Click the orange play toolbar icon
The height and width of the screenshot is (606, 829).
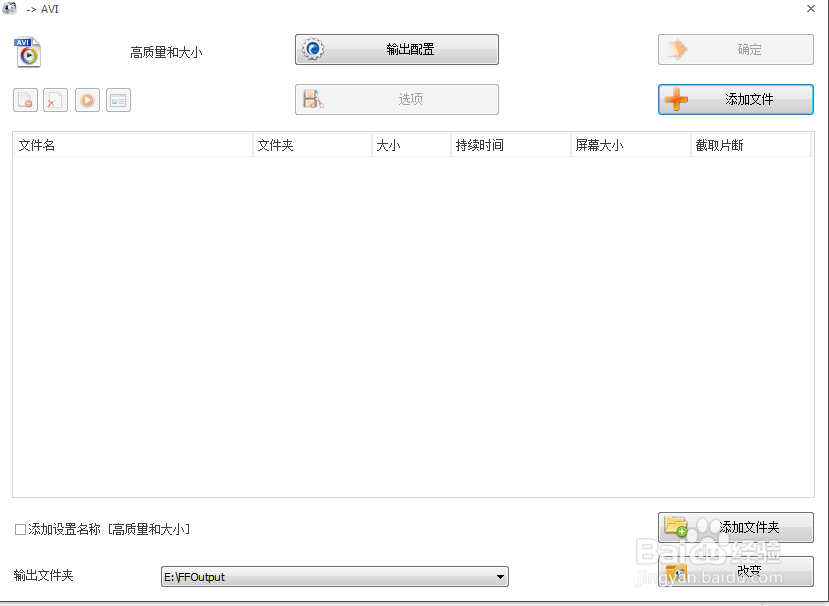[x=87, y=100]
